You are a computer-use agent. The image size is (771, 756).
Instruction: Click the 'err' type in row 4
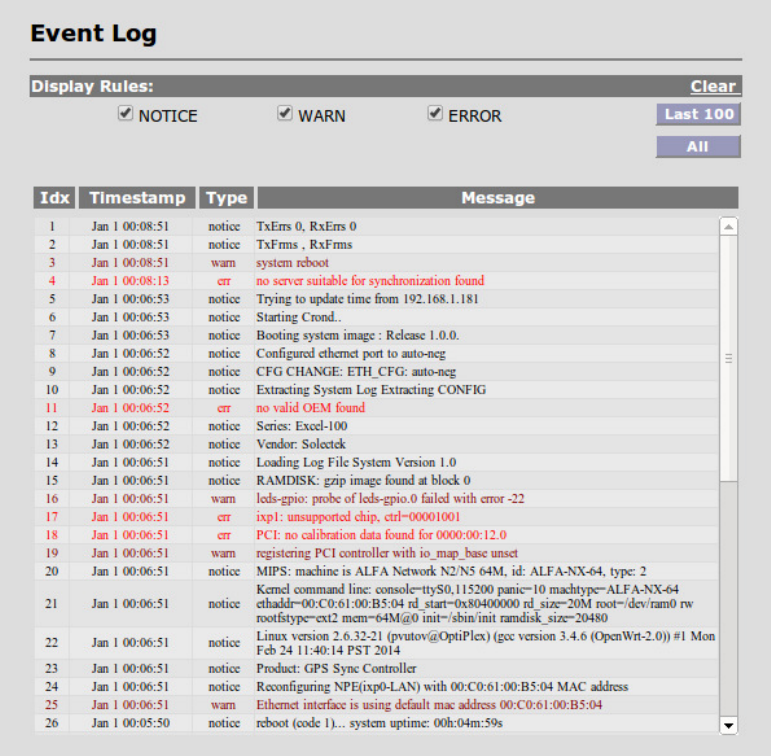tap(224, 281)
